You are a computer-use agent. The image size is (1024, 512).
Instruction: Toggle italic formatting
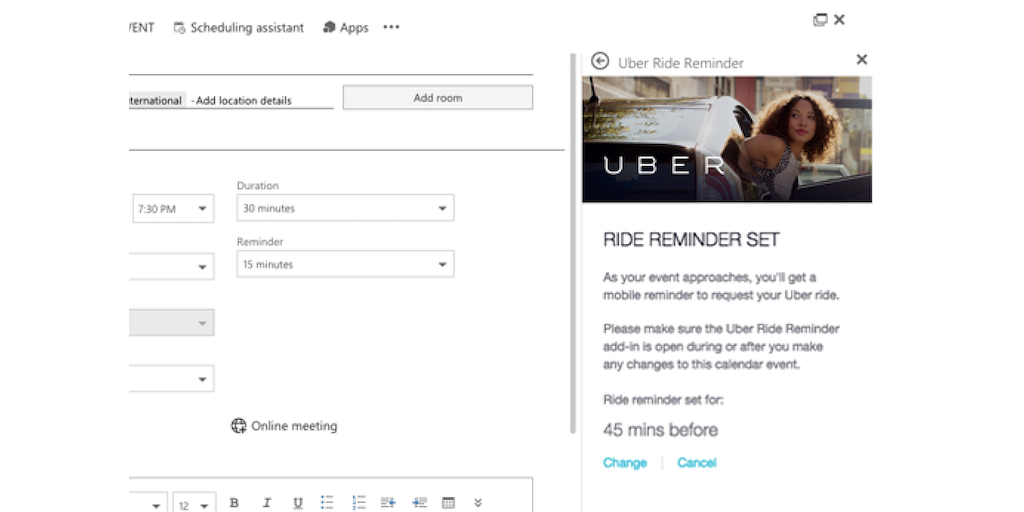pyautogui.click(x=266, y=503)
